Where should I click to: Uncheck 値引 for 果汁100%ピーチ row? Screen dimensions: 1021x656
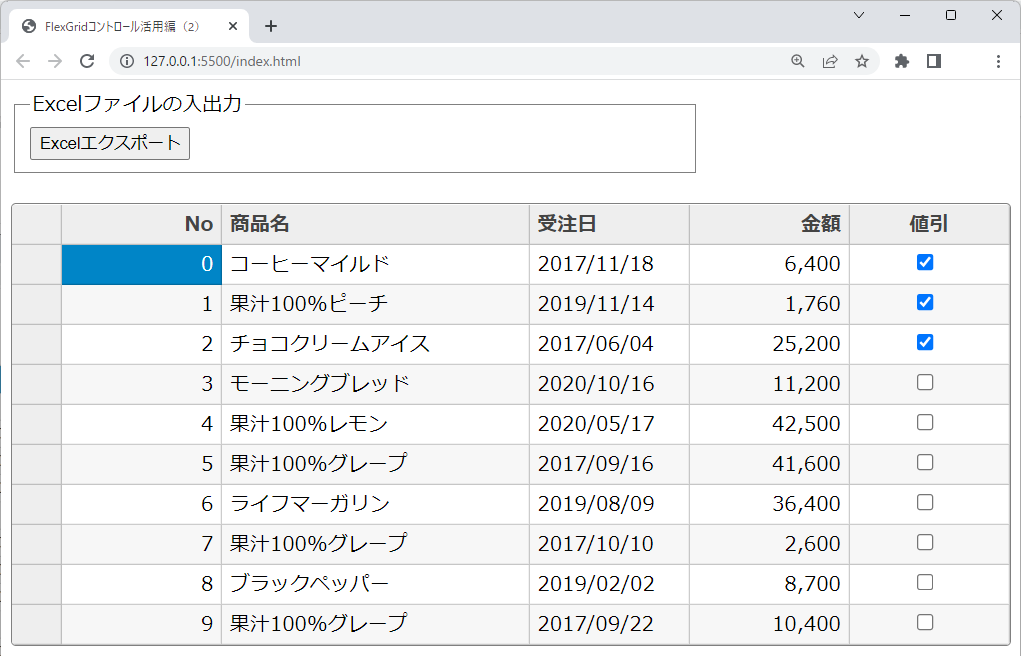925,302
